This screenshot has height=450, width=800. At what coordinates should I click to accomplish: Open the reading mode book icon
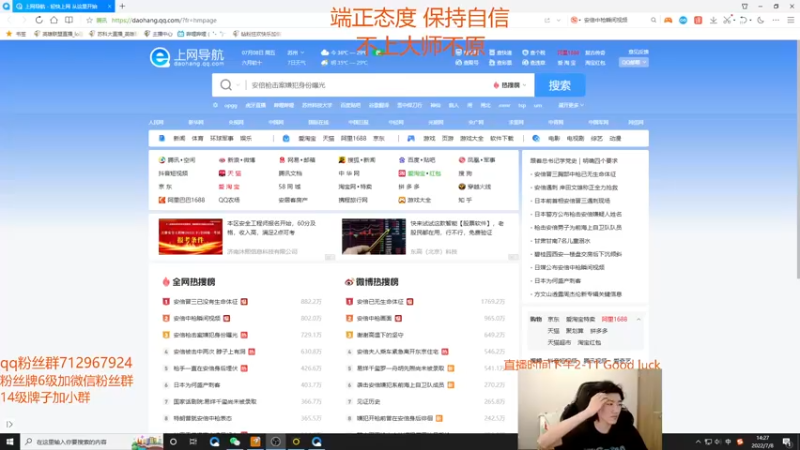coord(69,20)
